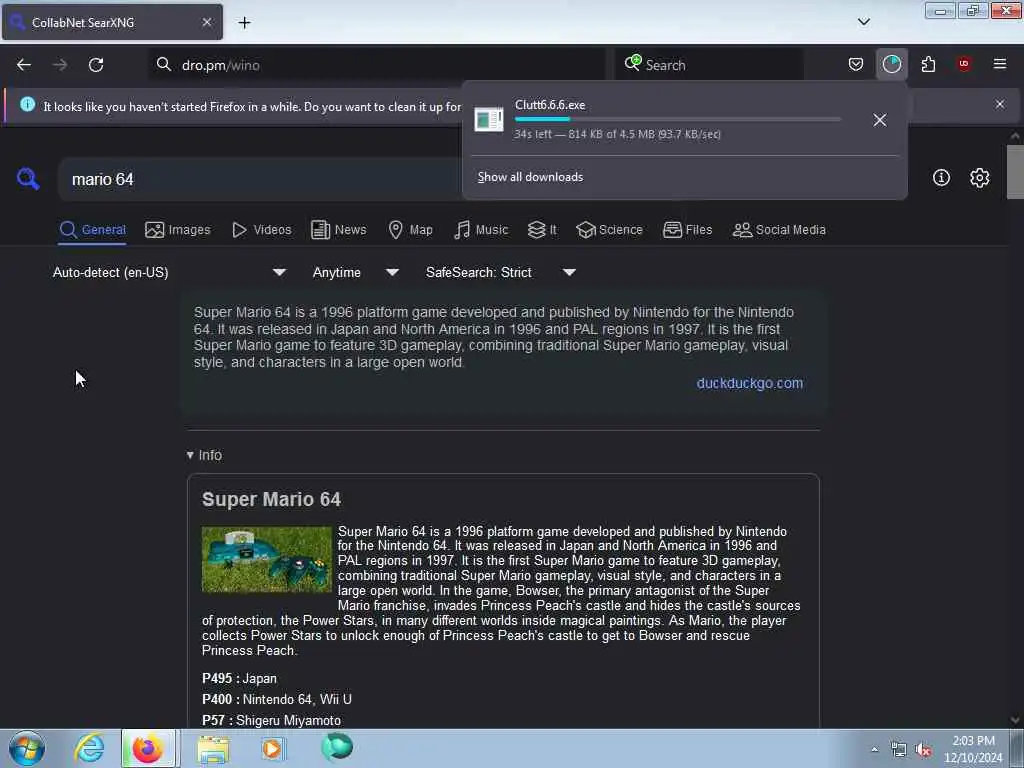Click the forward navigation arrow
This screenshot has width=1024, height=768.
(60, 65)
